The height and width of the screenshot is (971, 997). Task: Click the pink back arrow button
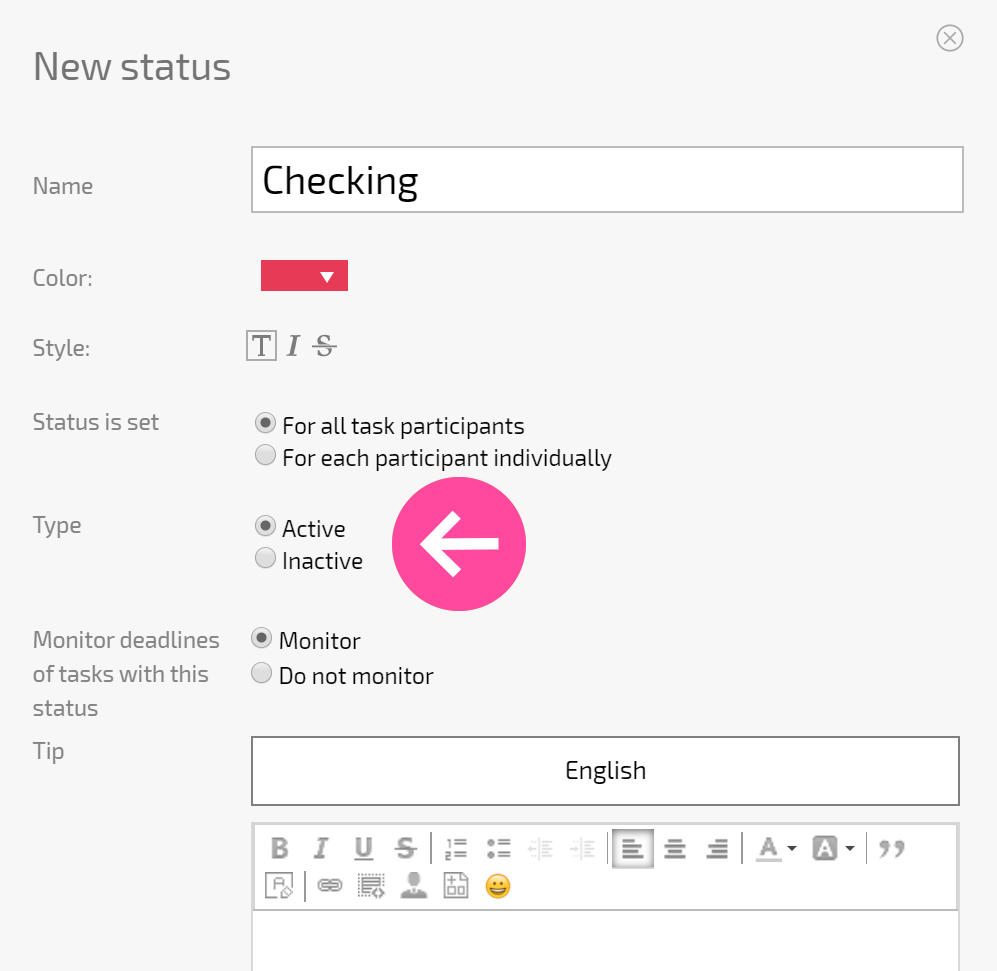[x=459, y=544]
